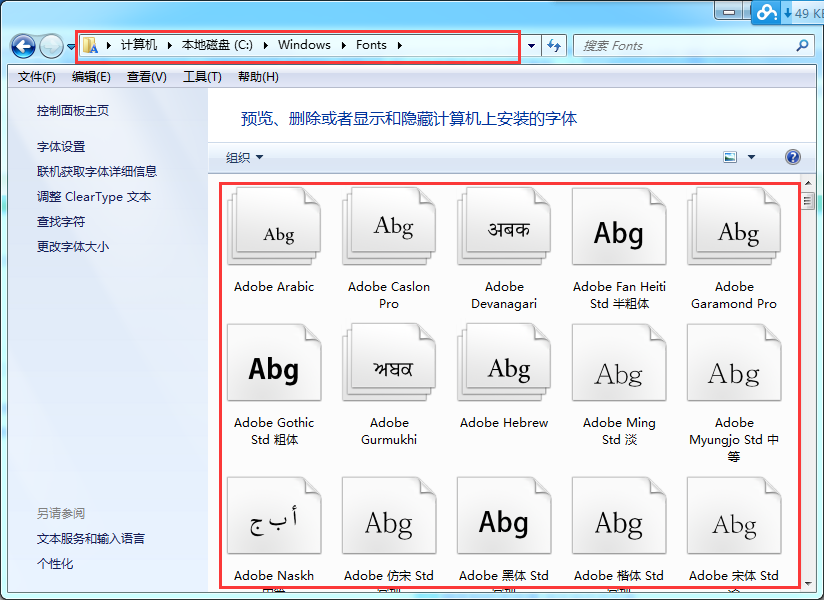
Task: Open the 文件(F) menu
Action: tap(37, 77)
